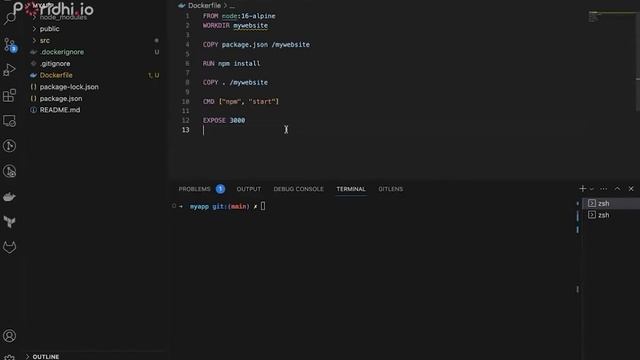640x360 pixels.
Task: Switch to the Debug Console tab
Action: tap(298, 189)
